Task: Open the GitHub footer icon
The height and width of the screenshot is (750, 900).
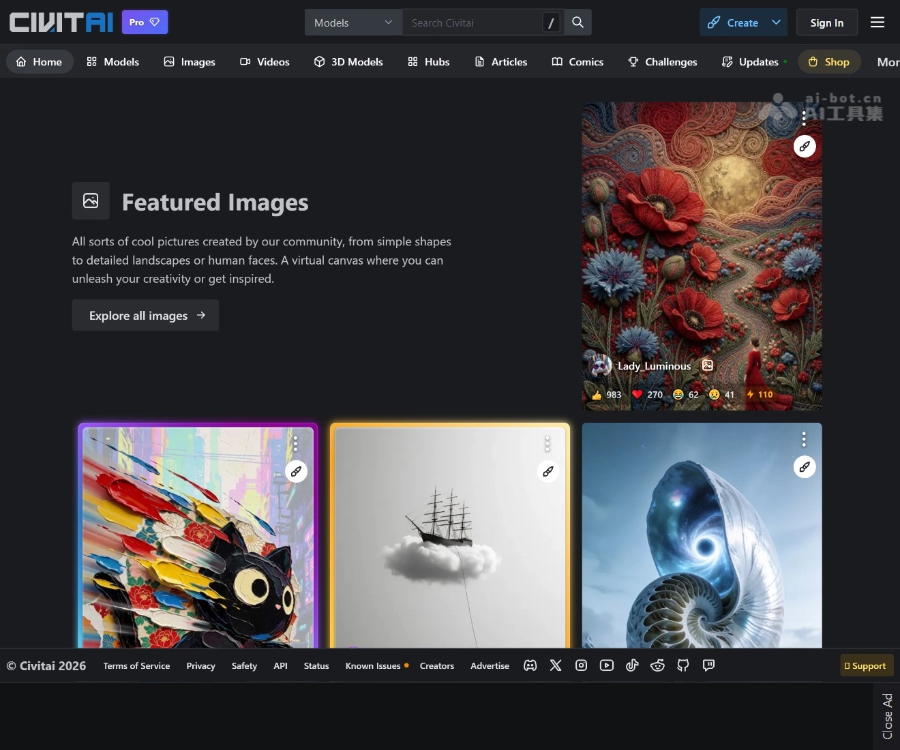Action: (x=682, y=665)
